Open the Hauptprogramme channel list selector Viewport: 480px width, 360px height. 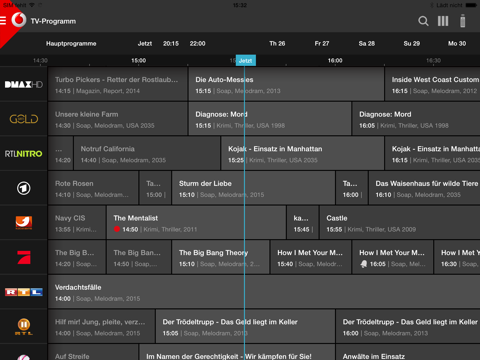(71, 44)
